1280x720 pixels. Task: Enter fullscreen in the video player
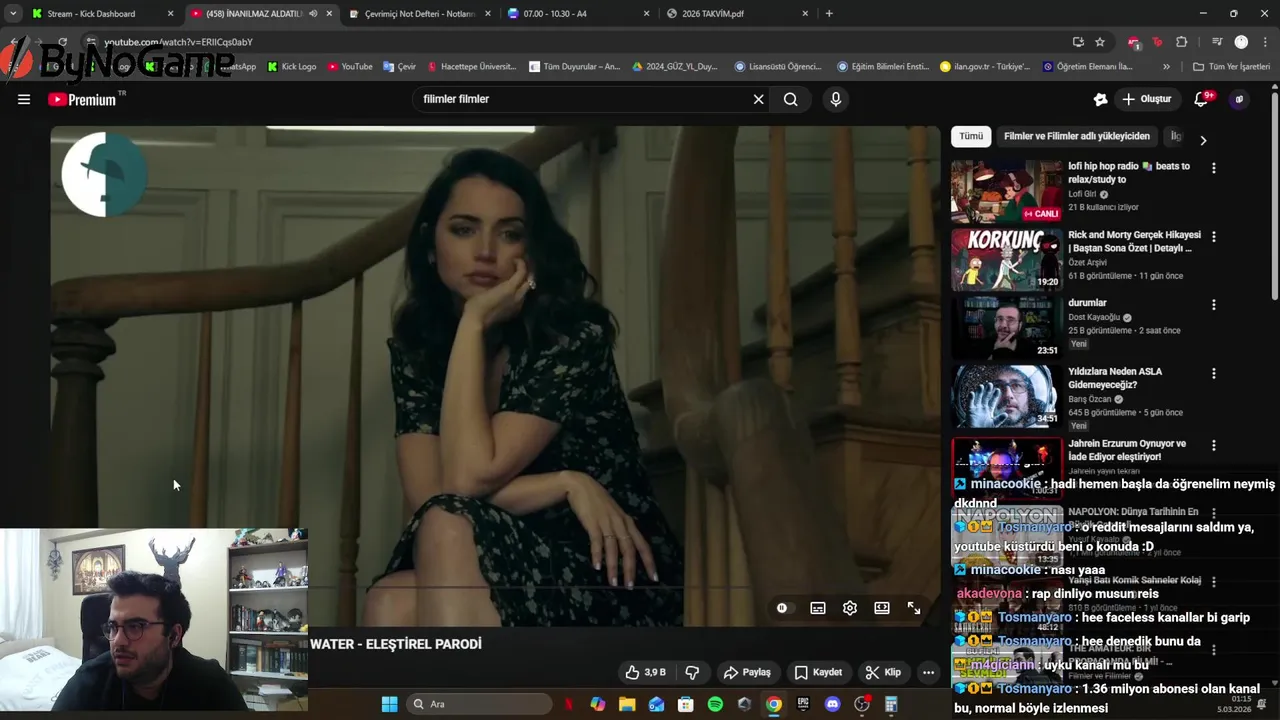point(914,608)
